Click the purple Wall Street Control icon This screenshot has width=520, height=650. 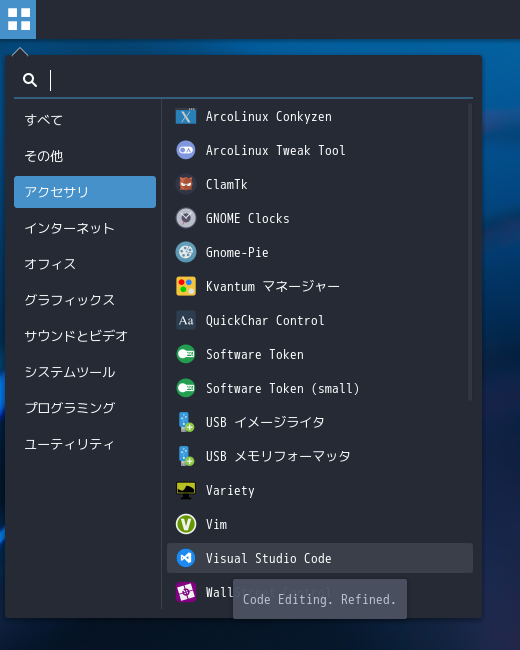[x=186, y=592]
